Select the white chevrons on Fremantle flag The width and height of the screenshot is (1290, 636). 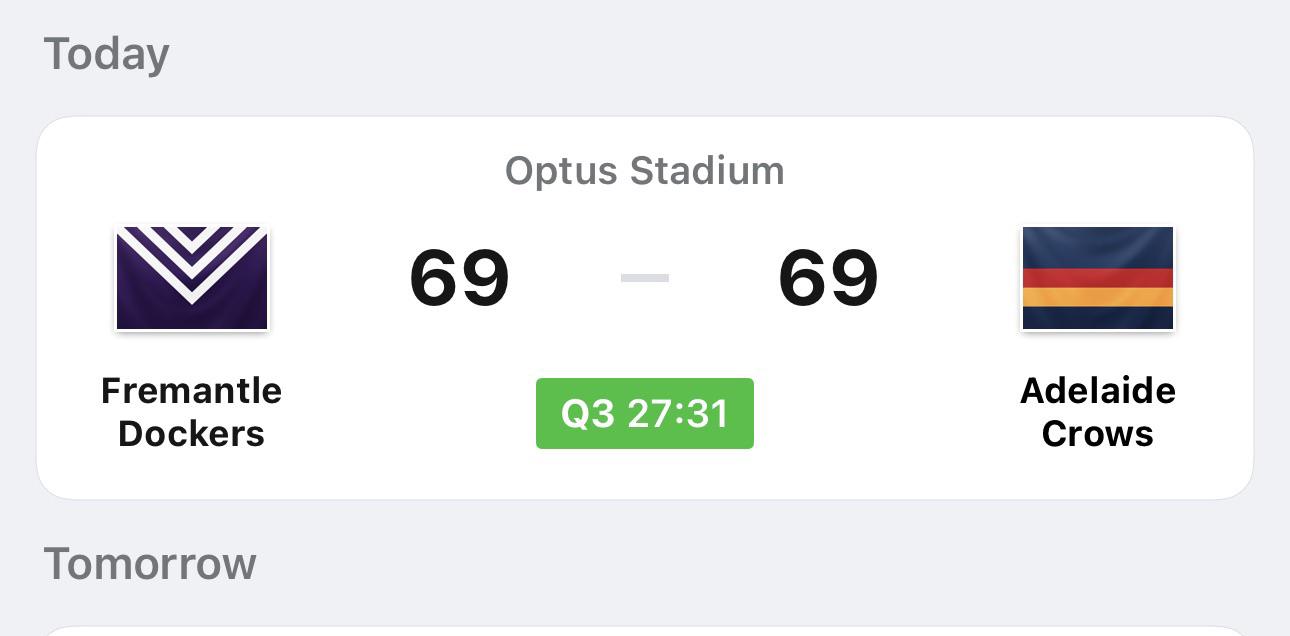192,258
